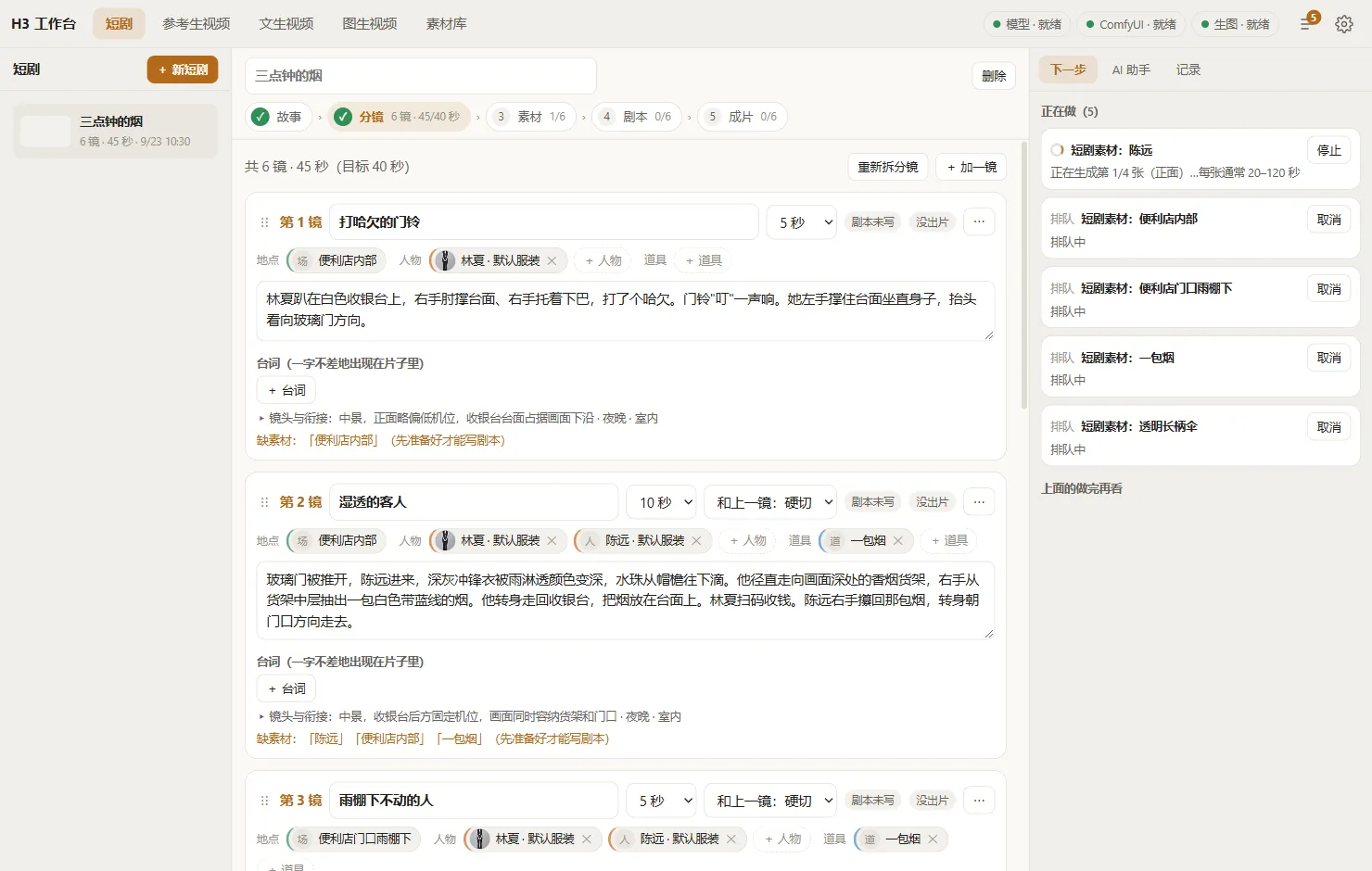Create a new drama with 新短剧
The height and width of the screenshot is (871, 1372).
183,69
